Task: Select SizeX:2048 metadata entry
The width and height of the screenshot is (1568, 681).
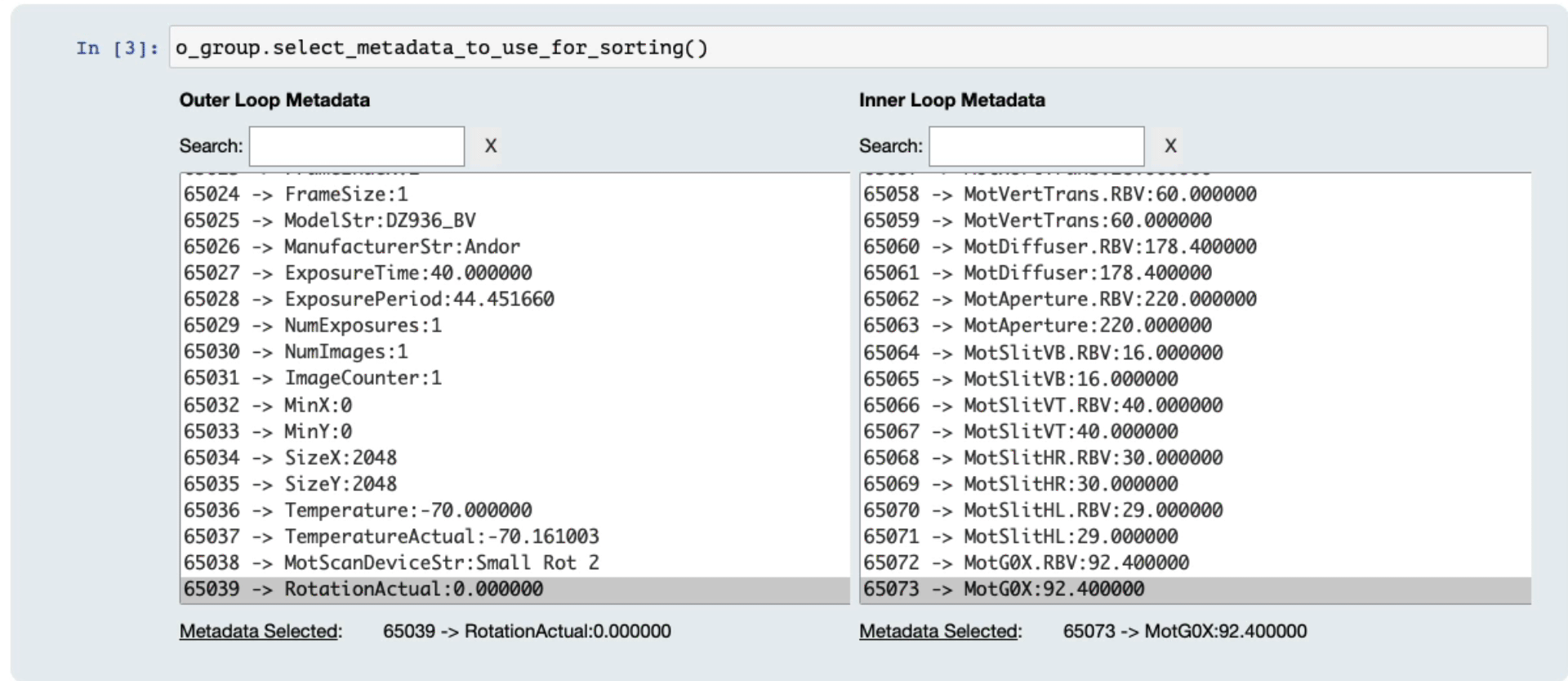Action: click(x=340, y=457)
